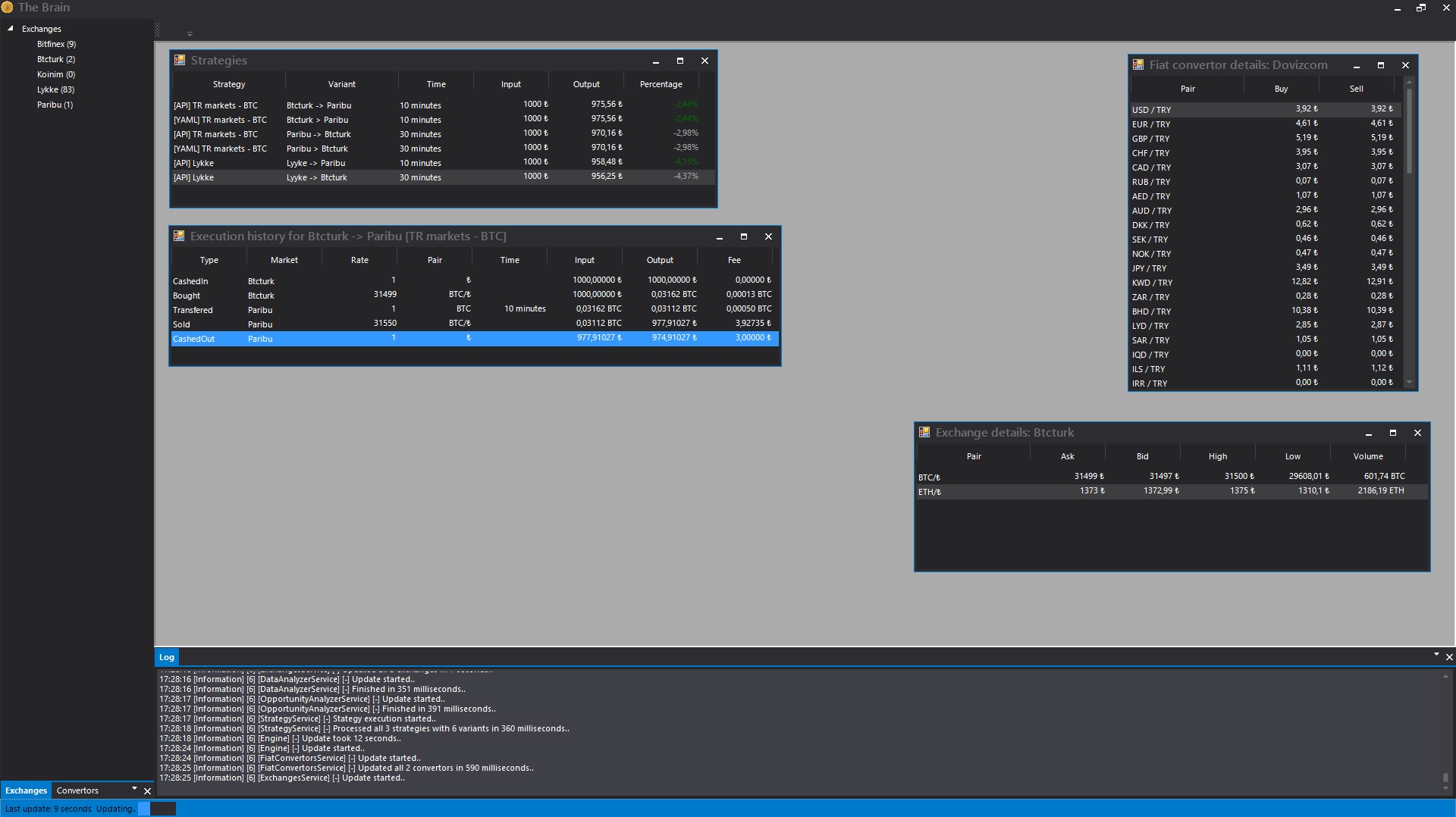Close the Log panel
1456x817 pixels.
click(x=1449, y=657)
